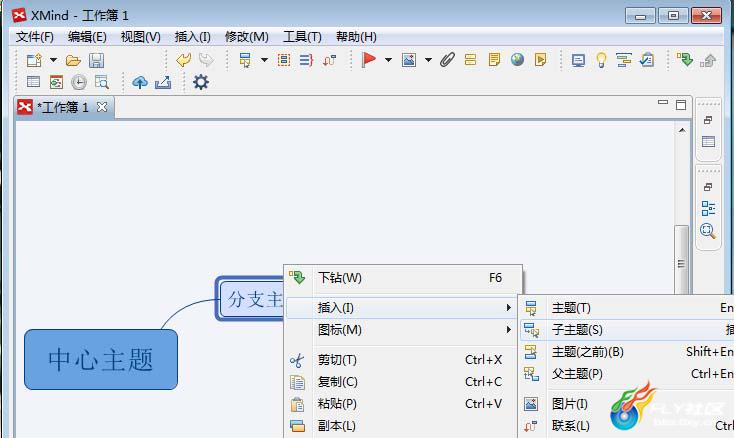
Task: Click the cloud upload icon
Action: point(139,82)
